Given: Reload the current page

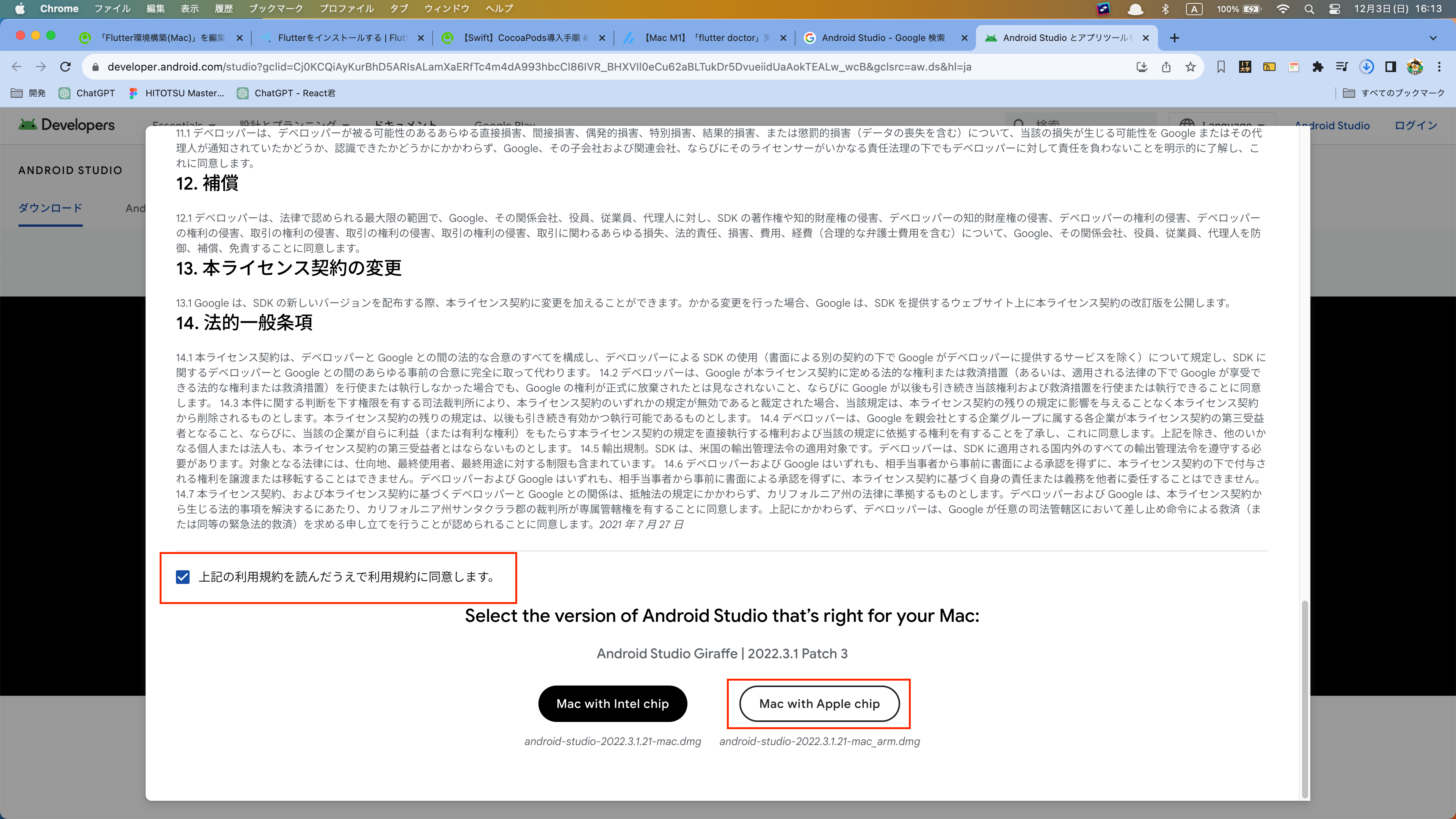Looking at the screenshot, I should [66, 67].
